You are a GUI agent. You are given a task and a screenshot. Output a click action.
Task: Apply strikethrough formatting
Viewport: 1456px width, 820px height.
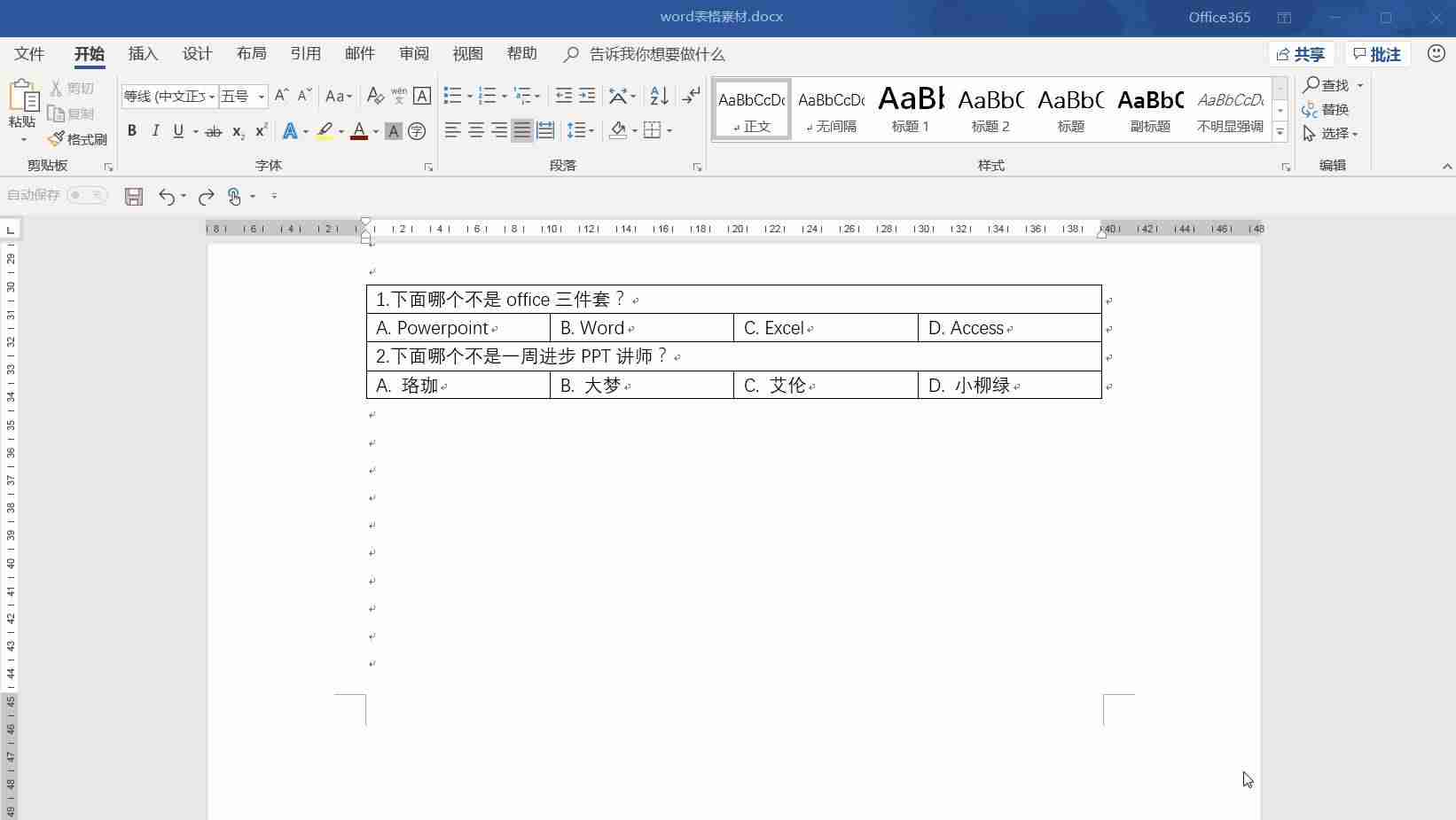214,131
